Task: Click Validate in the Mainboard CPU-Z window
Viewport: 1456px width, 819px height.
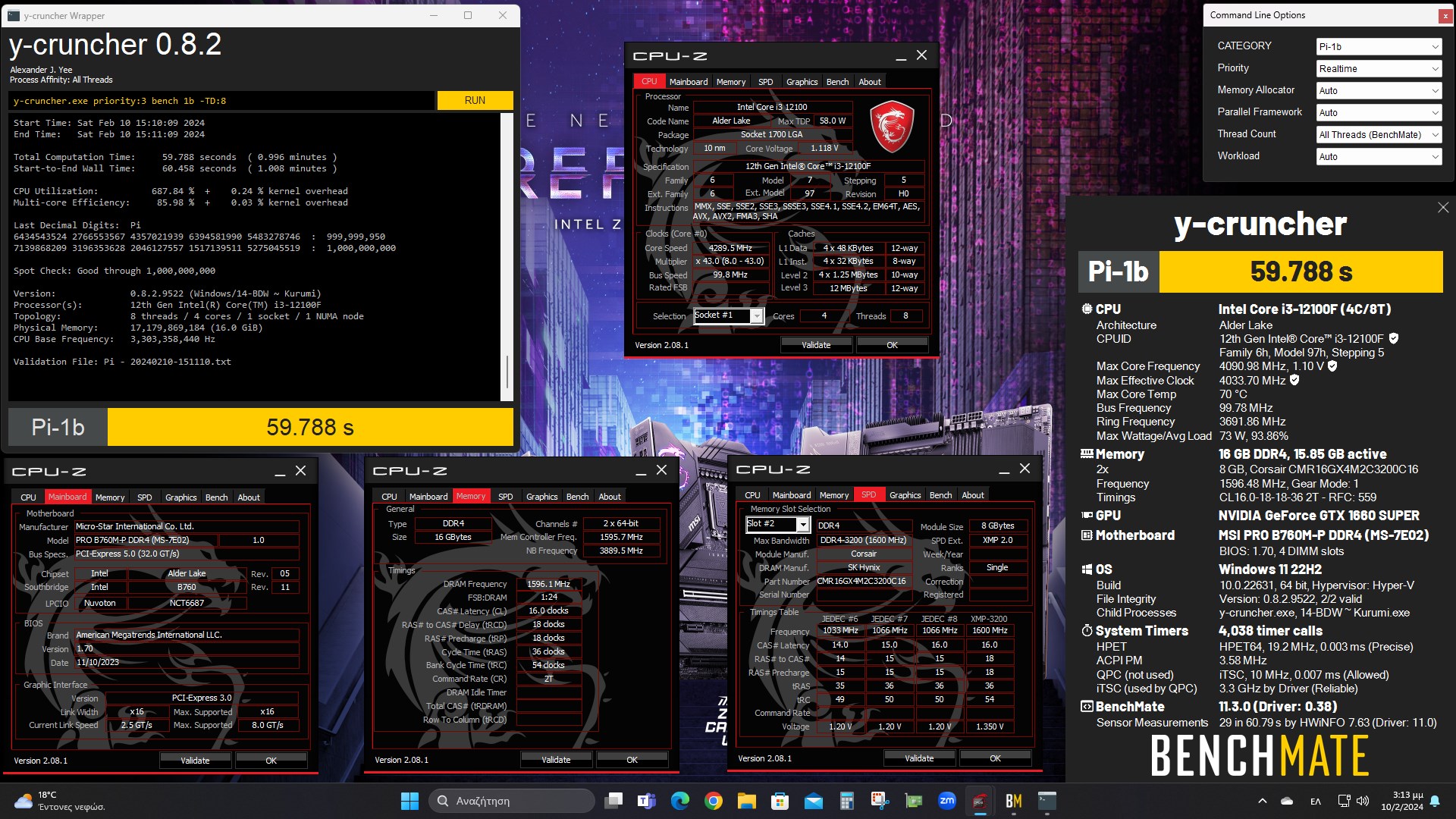Action: coord(196,760)
